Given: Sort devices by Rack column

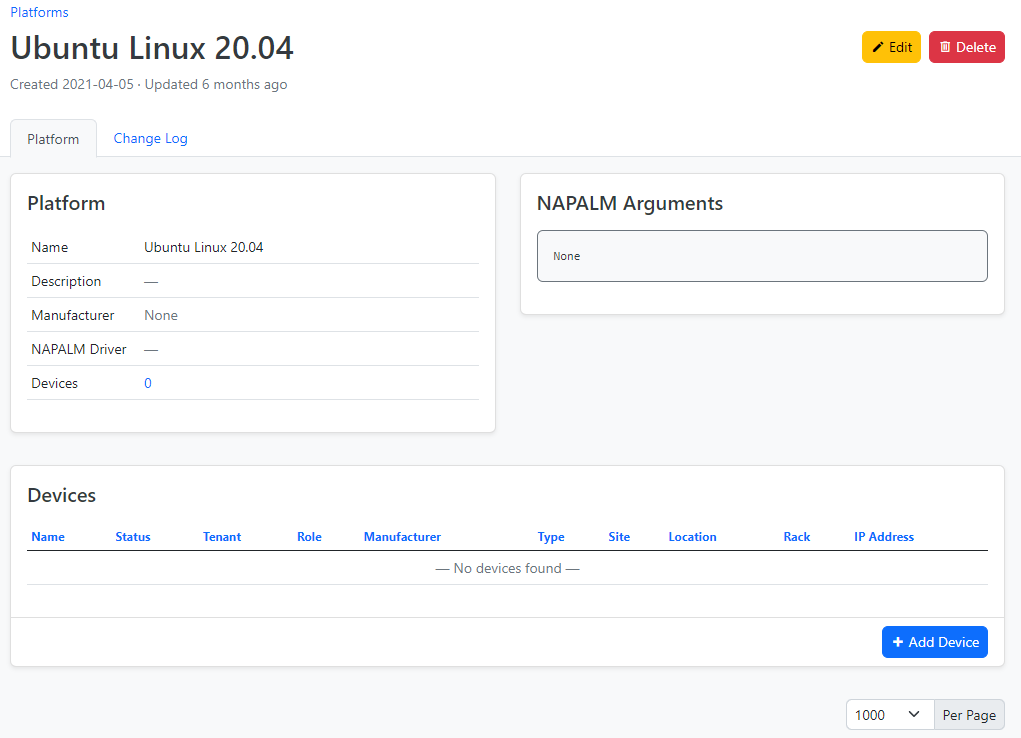Looking at the screenshot, I should tap(797, 537).
